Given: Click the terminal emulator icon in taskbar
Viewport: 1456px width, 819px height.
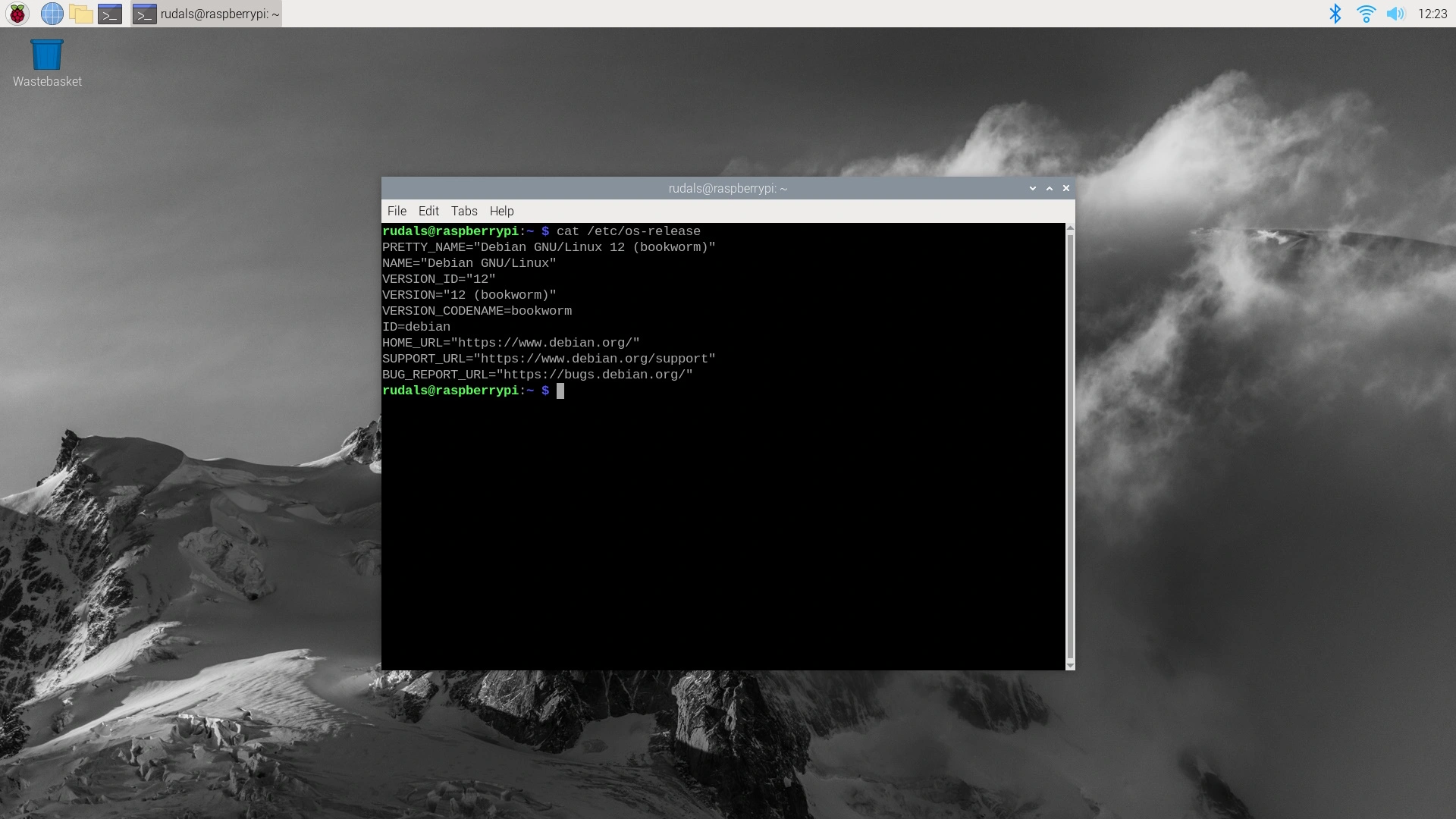Looking at the screenshot, I should point(110,13).
